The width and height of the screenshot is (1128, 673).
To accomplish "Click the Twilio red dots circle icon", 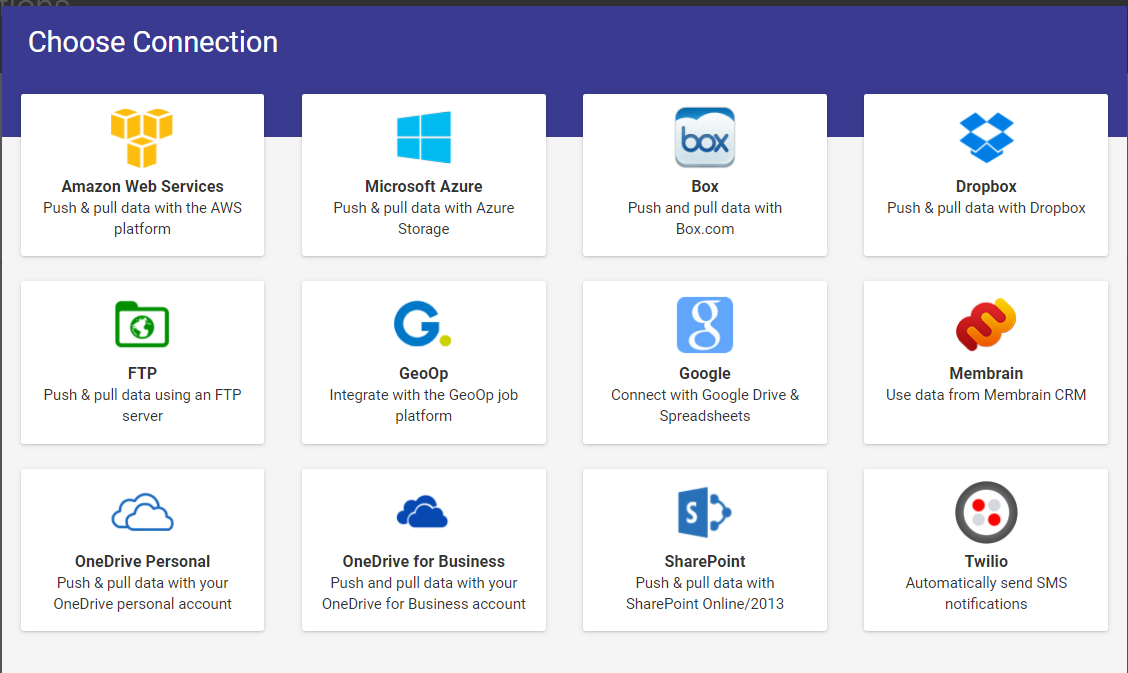I will pos(986,513).
